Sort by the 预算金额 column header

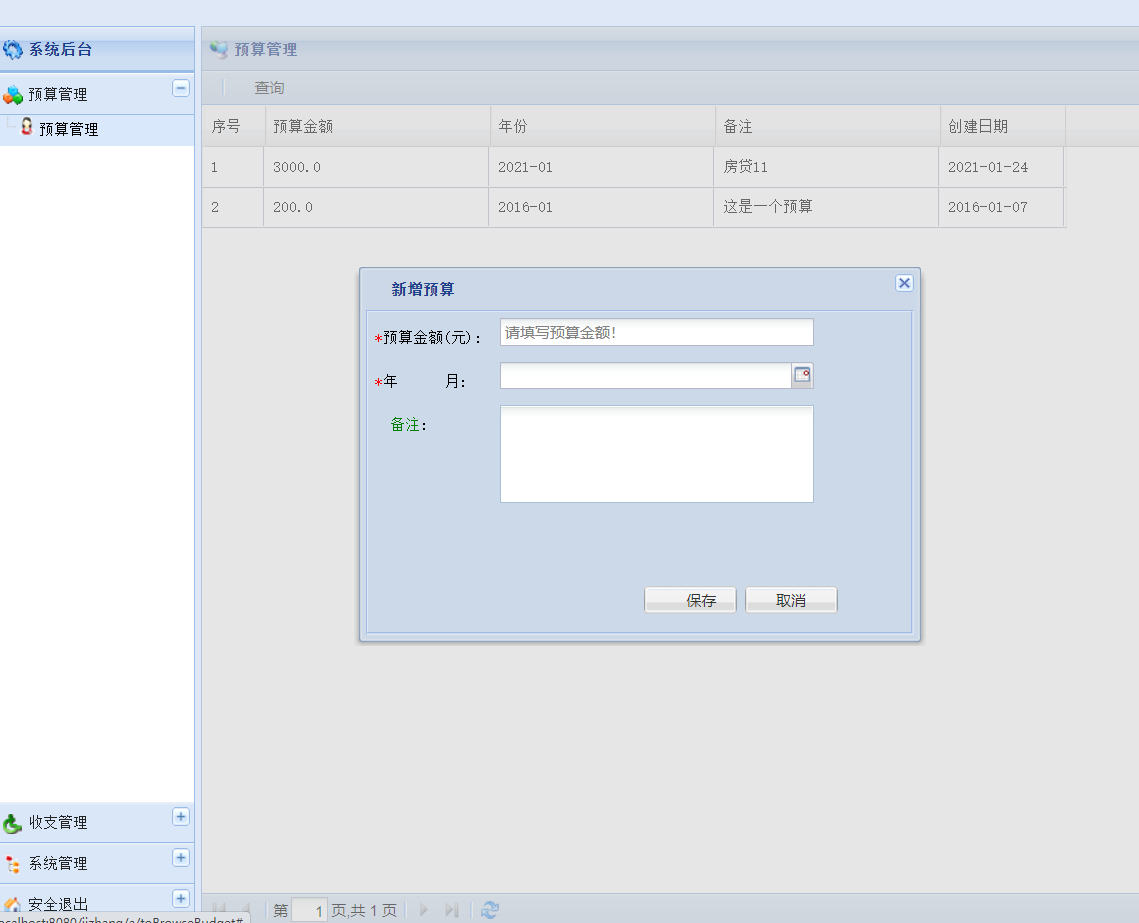click(378, 126)
